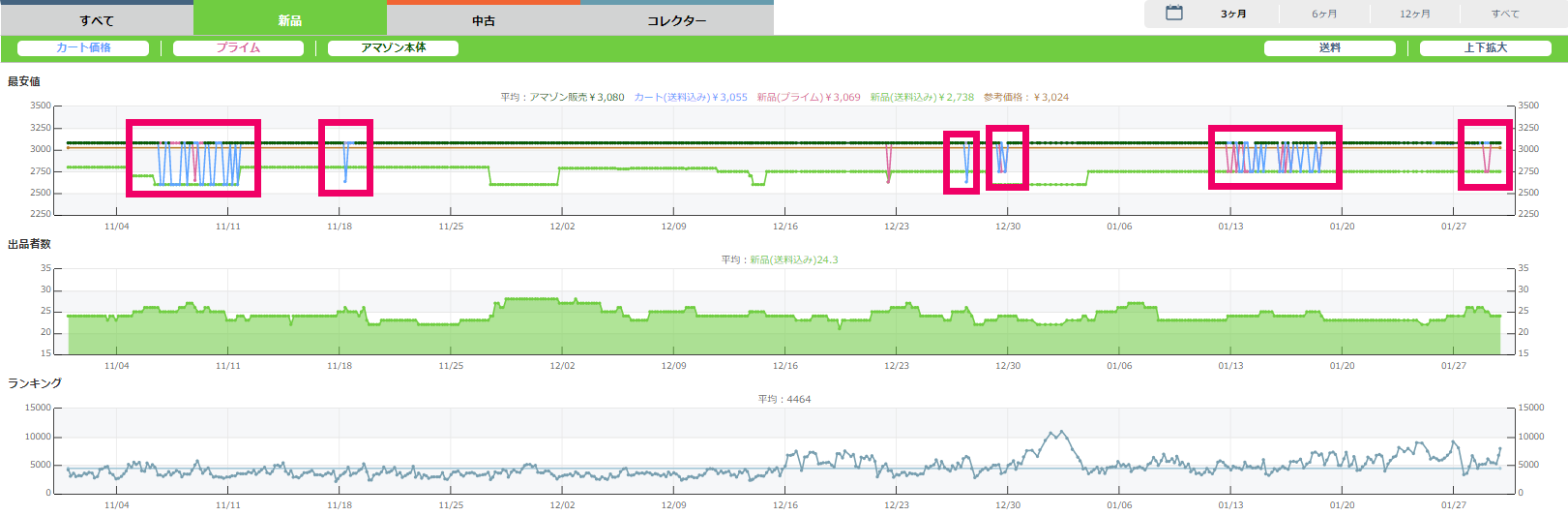This screenshot has width=1568, height=516.
Task: Click the 新品(プライム) ¥3,069 legend label
Action: click(809, 97)
